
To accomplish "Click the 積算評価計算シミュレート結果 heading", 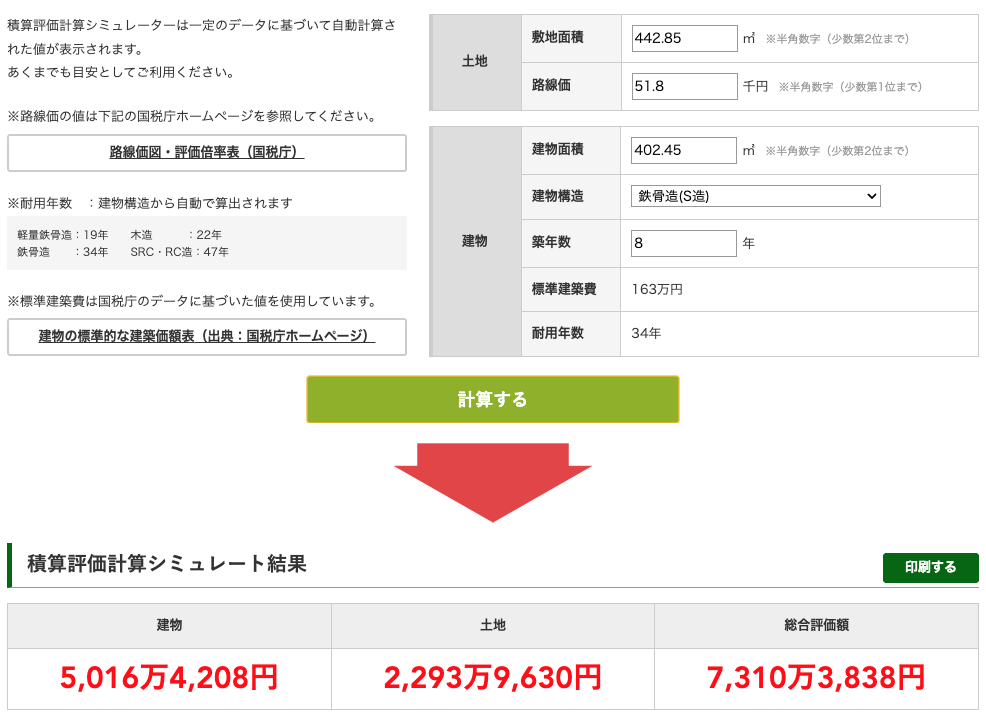I will [167, 564].
